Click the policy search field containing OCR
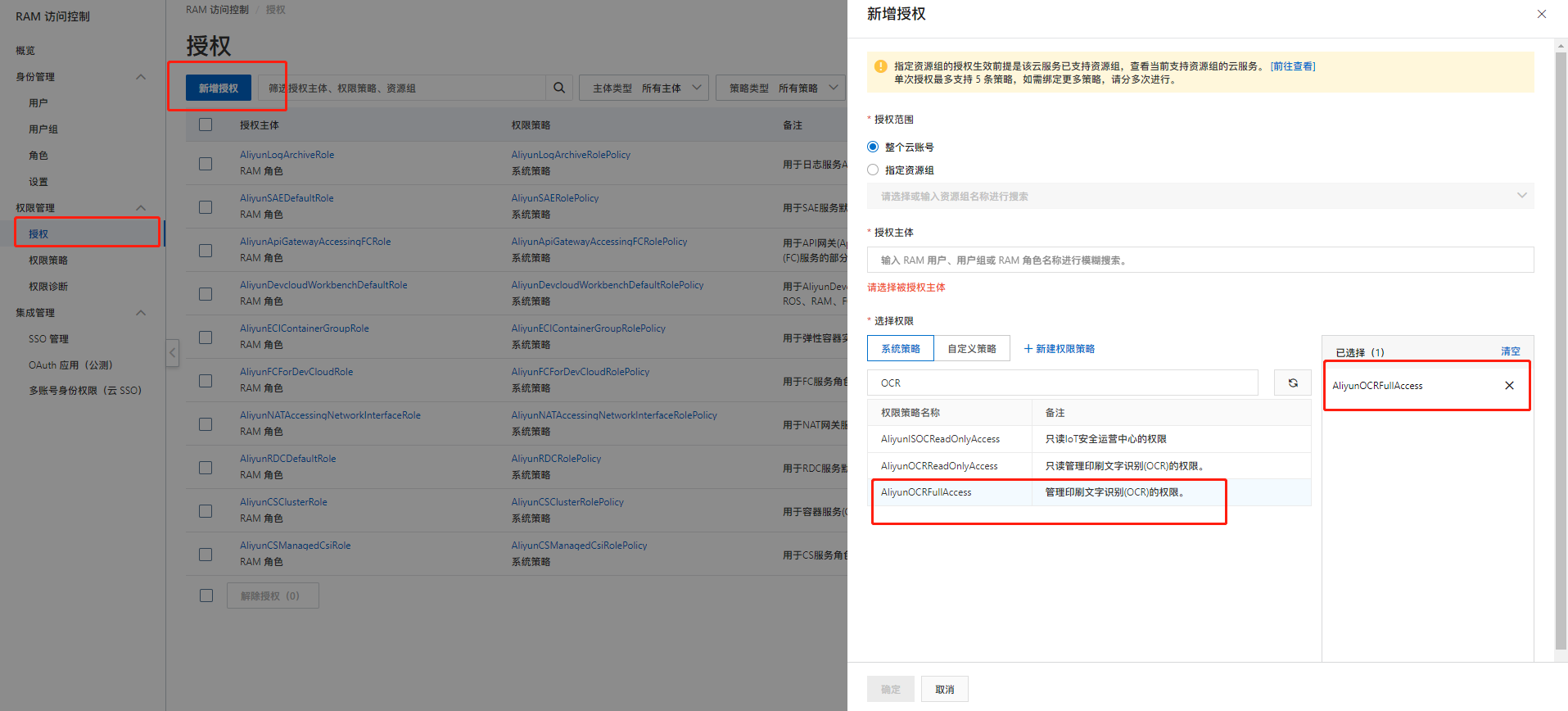 coord(1063,383)
